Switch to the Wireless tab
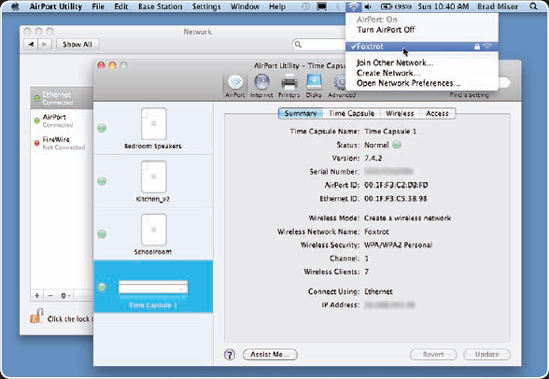 point(400,113)
